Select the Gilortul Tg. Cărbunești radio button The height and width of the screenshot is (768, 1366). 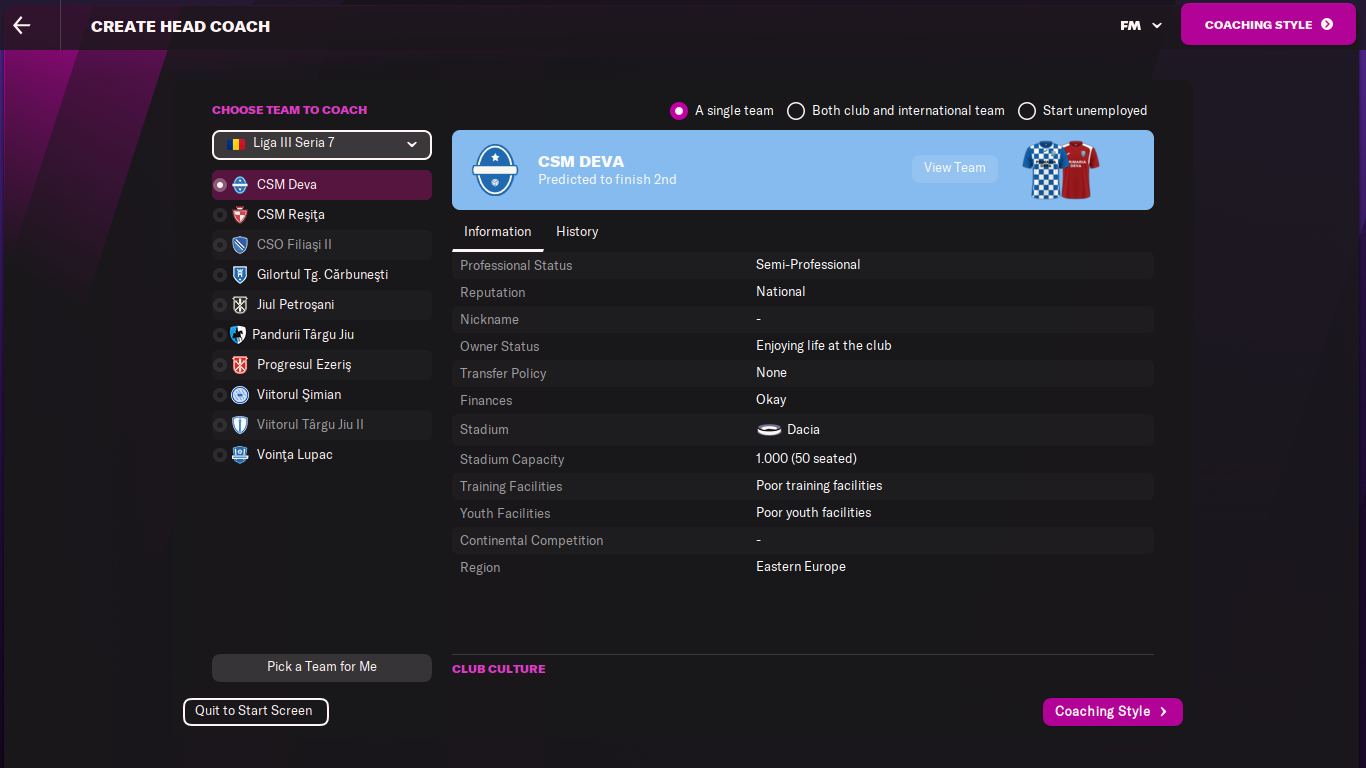tap(220, 275)
